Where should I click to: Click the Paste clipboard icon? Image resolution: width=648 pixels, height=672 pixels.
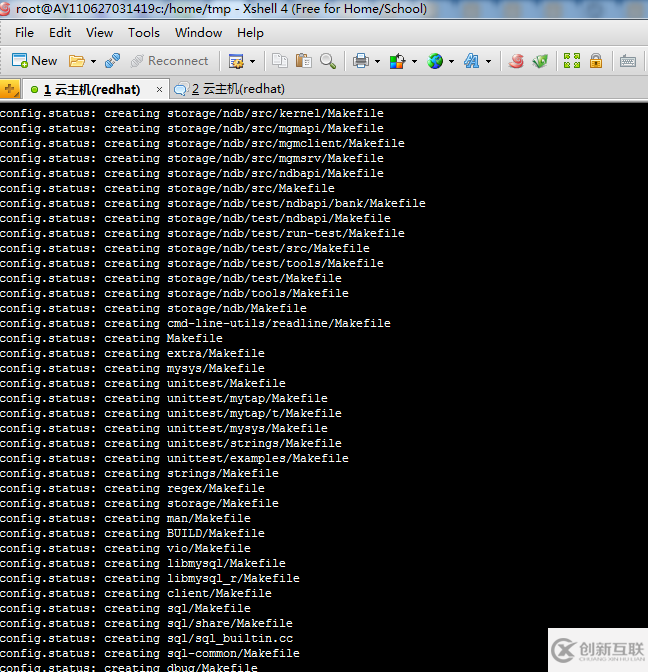[303, 61]
